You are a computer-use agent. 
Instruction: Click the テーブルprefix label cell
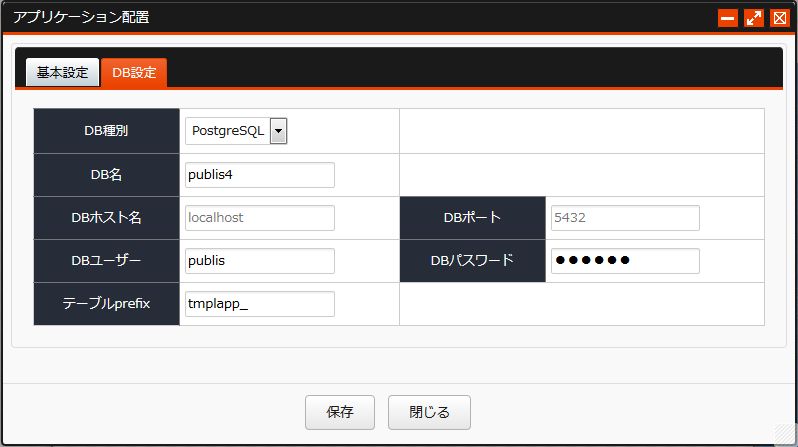point(106,304)
